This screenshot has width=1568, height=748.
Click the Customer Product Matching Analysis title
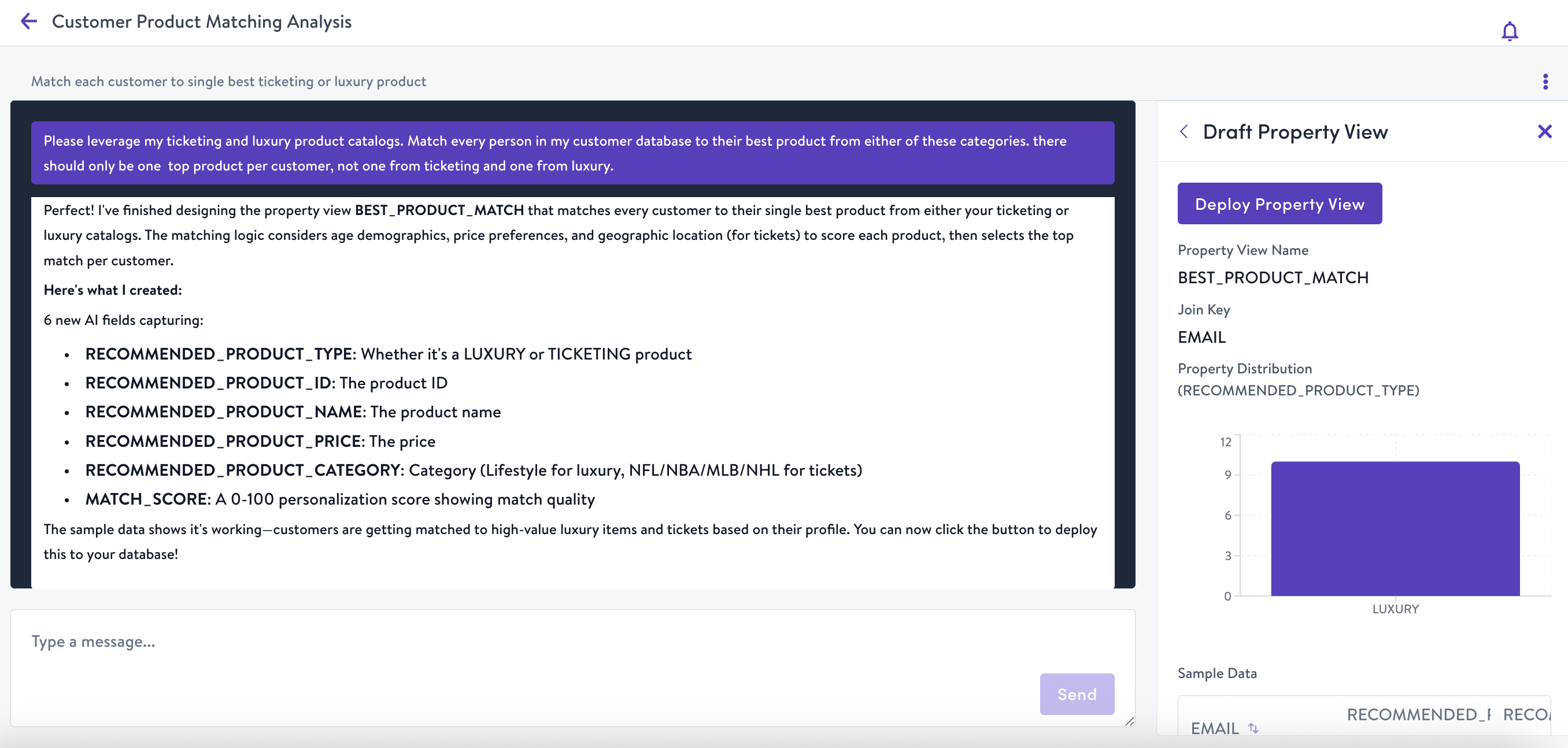pyautogui.click(x=201, y=22)
